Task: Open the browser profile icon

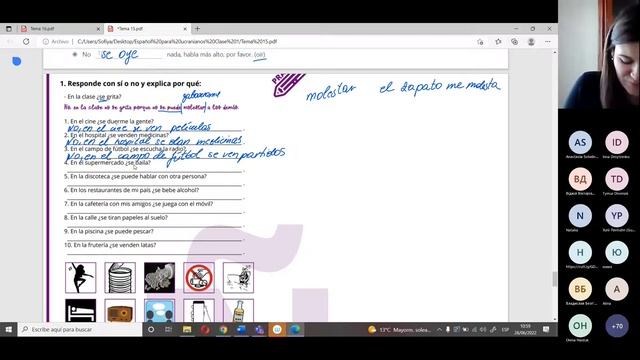Action: coord(531,42)
